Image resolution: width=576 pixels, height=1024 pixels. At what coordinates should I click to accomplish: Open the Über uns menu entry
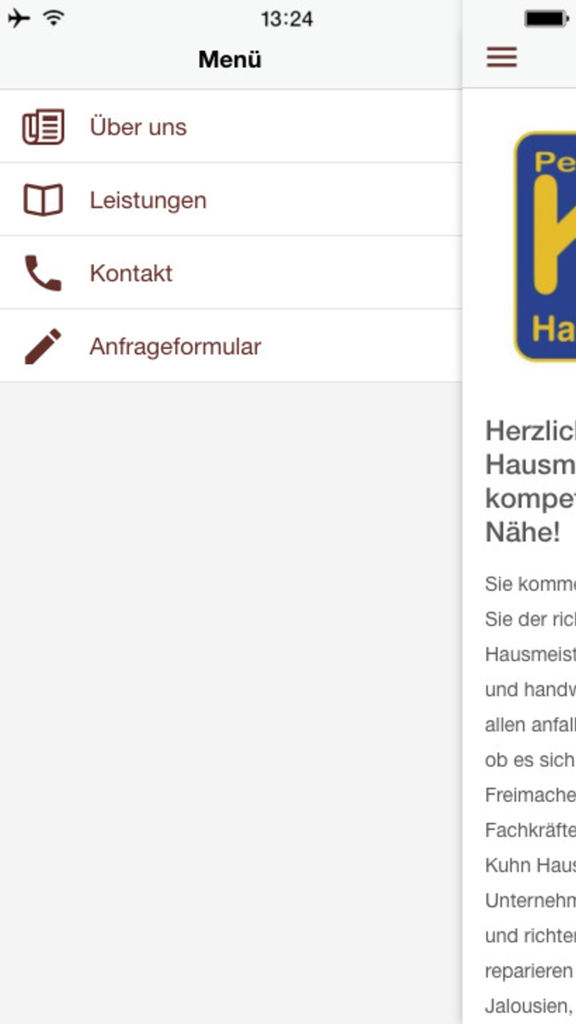click(x=231, y=127)
